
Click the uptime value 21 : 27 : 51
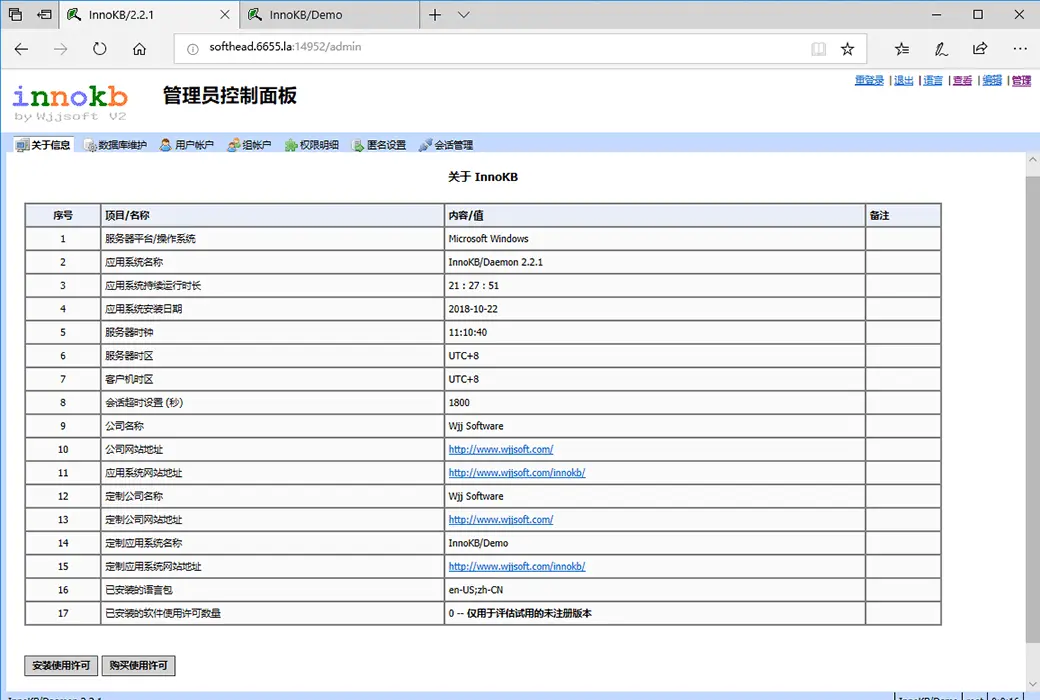[x=474, y=285]
